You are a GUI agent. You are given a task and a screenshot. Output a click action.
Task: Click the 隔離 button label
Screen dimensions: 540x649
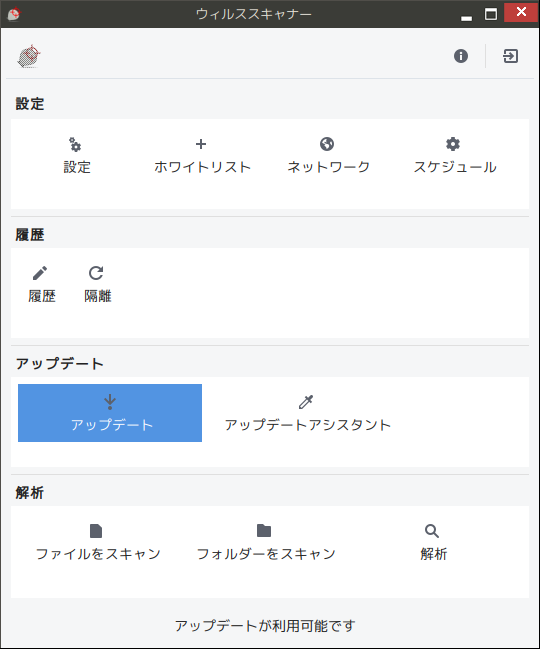click(x=98, y=296)
